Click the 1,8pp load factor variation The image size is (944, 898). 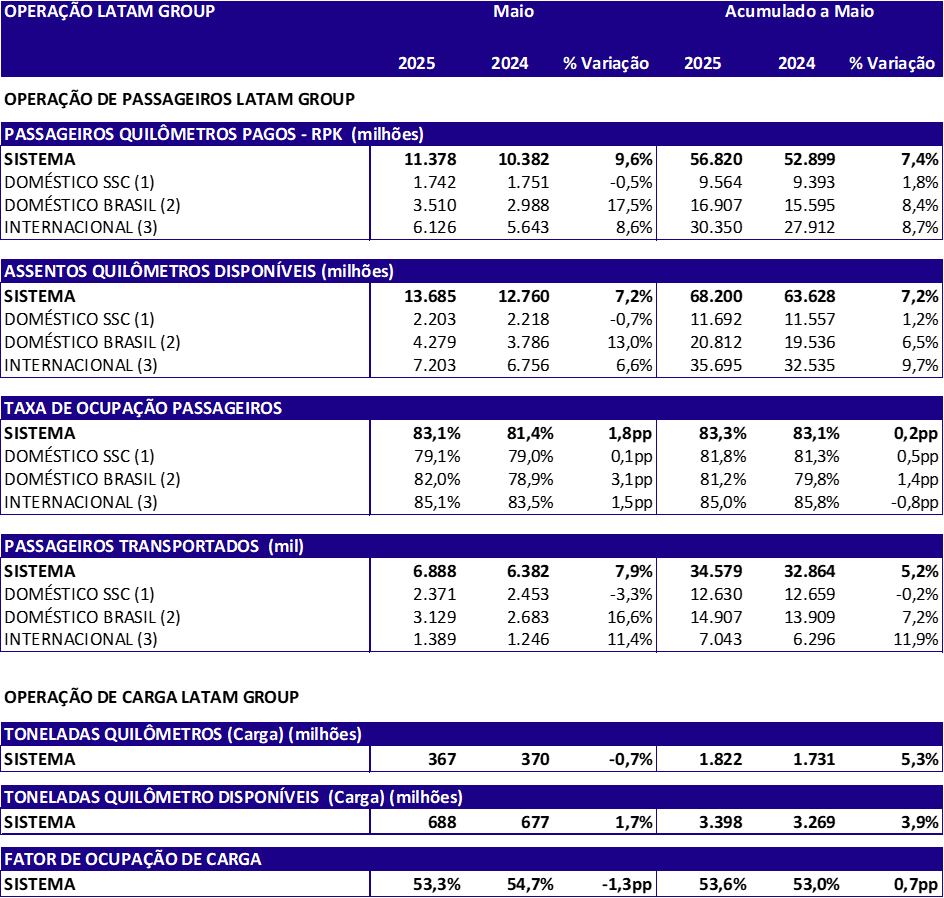pyautogui.click(x=630, y=434)
